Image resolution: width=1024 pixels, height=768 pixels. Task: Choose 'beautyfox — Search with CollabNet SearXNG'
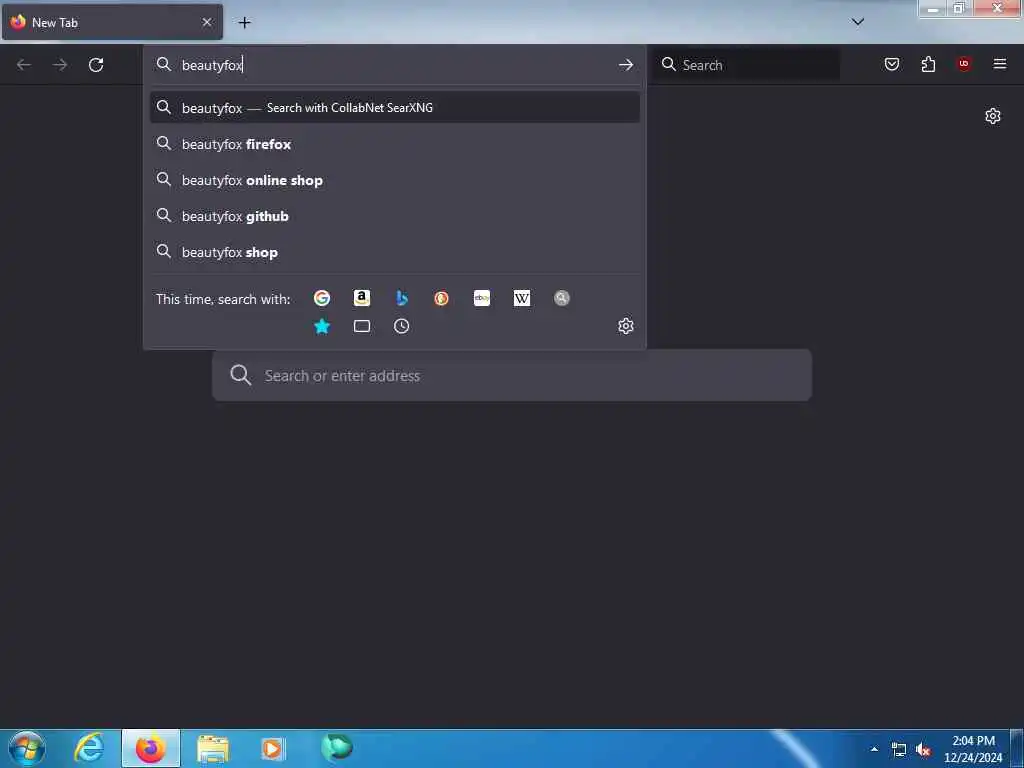tap(394, 108)
